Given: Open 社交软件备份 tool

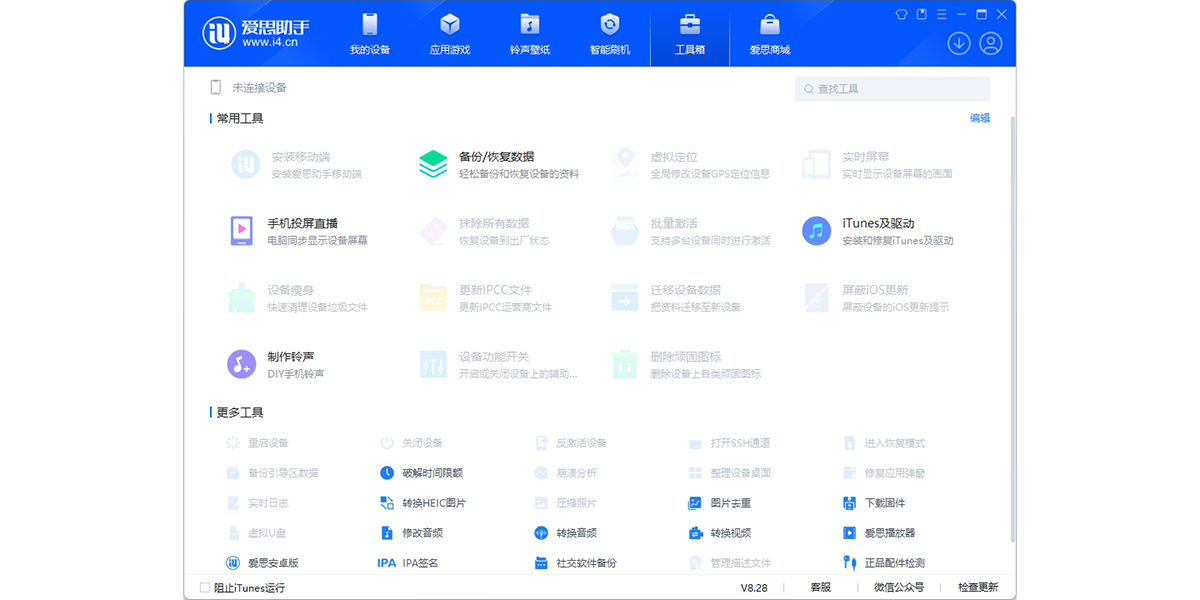Looking at the screenshot, I should [575, 563].
